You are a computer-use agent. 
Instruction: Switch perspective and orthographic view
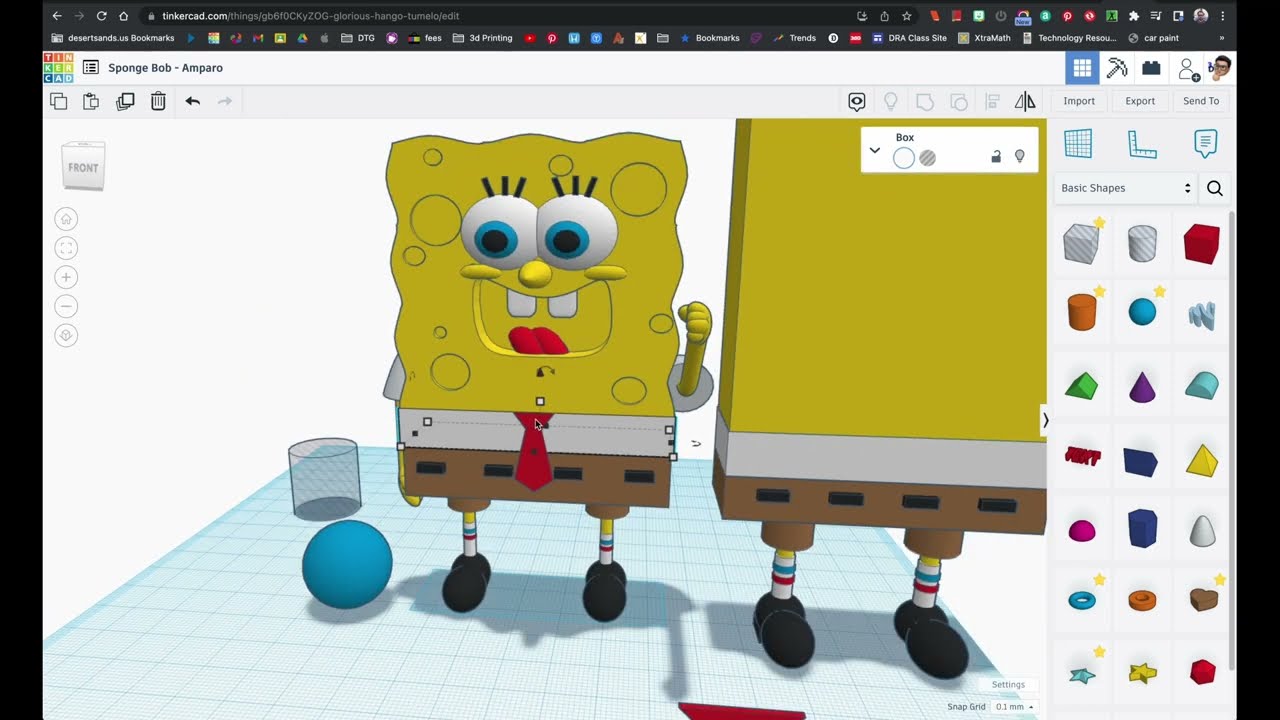pyautogui.click(x=66, y=335)
